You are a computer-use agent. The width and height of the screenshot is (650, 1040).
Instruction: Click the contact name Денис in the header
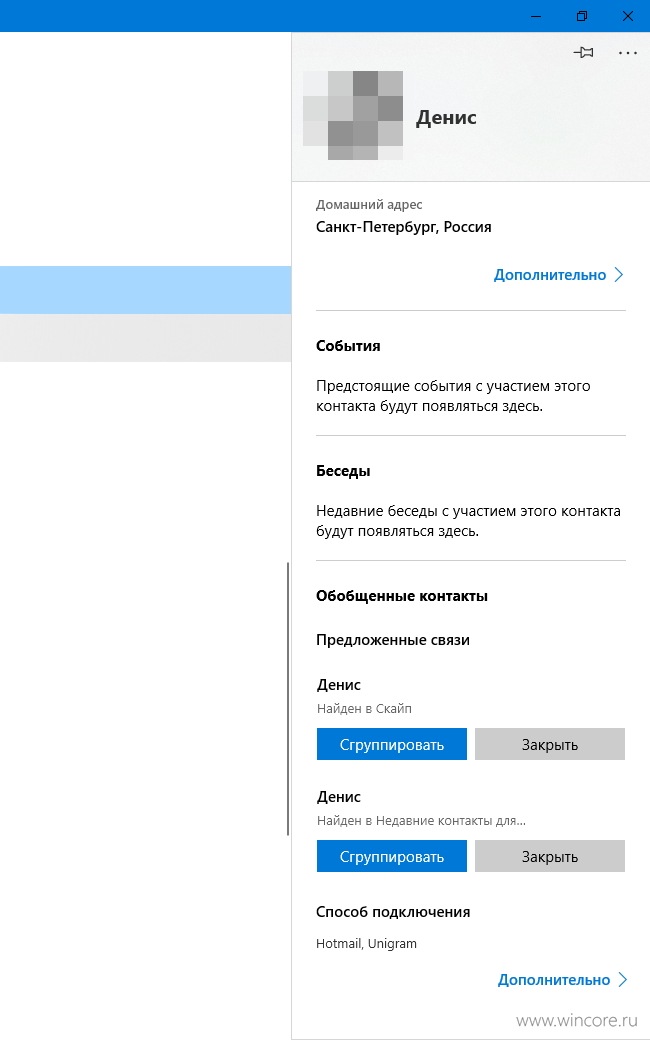(446, 117)
